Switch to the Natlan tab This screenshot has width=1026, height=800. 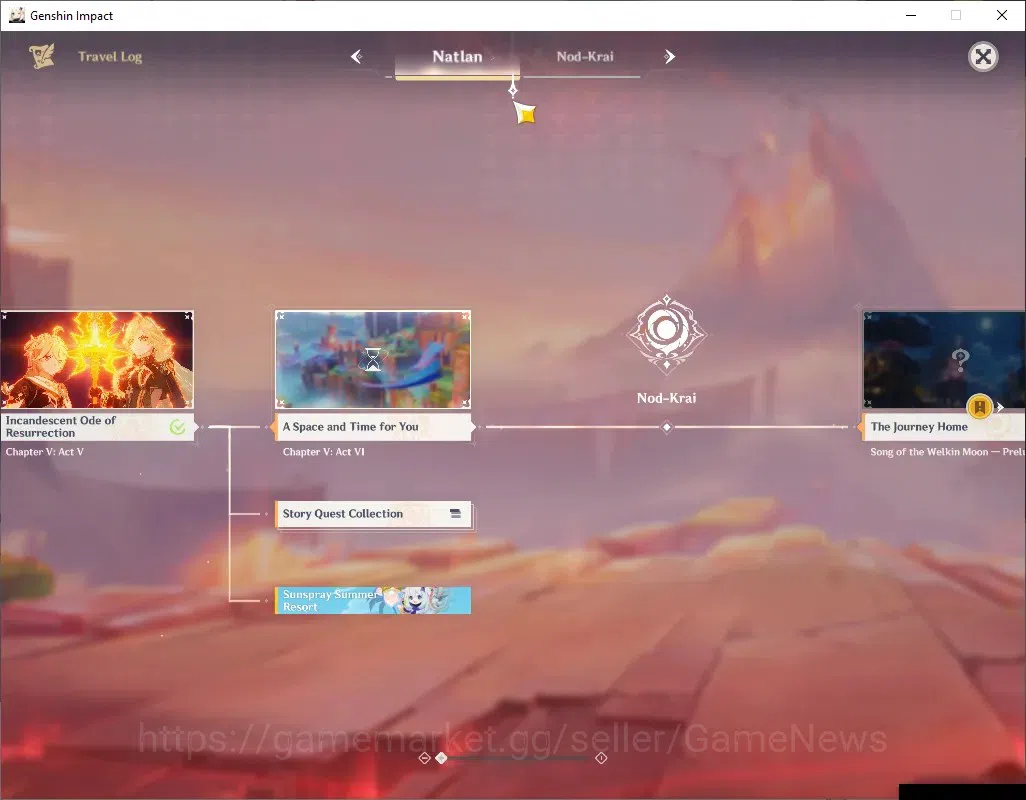[457, 57]
